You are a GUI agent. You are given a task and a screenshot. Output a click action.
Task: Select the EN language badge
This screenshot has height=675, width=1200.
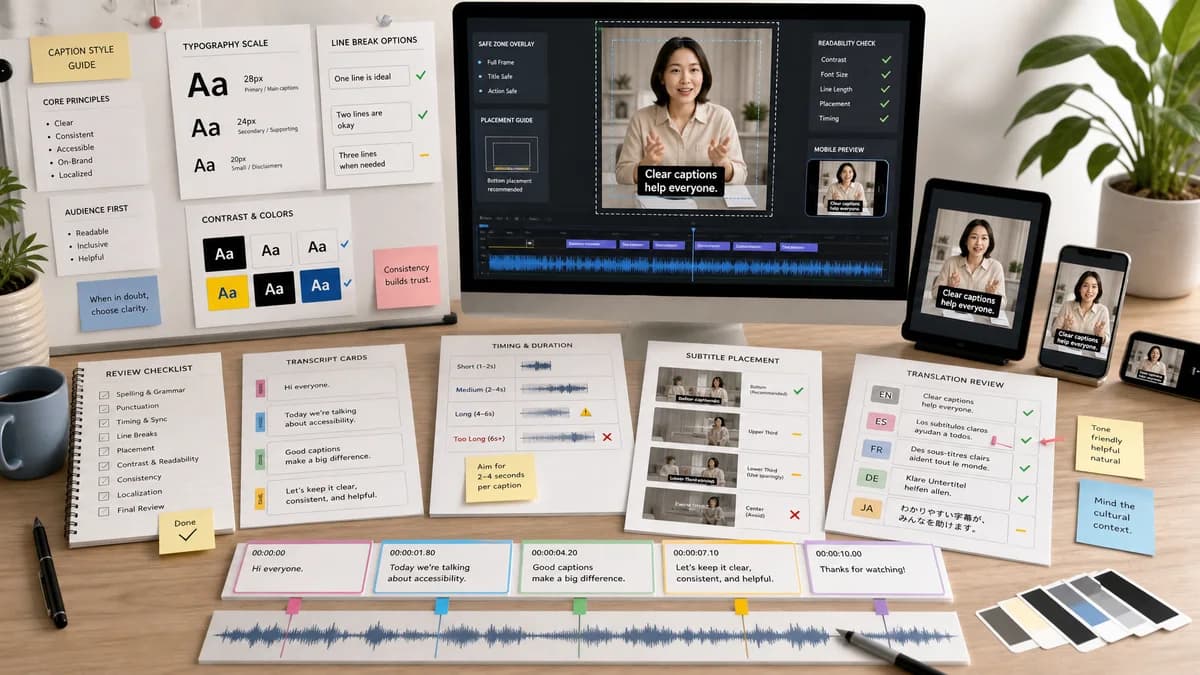[884, 395]
